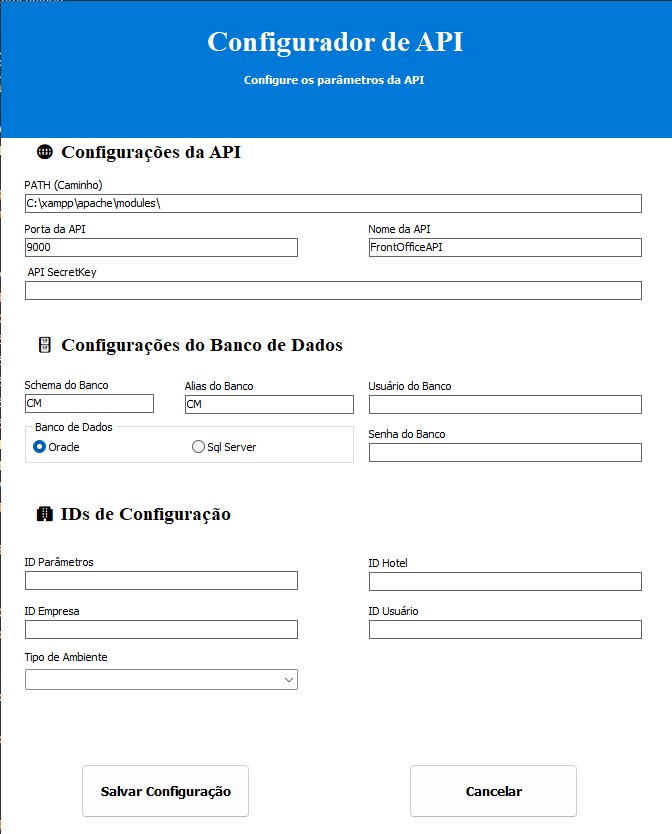Click the database icon beside Configurações do Banco
The width and height of the screenshot is (672, 834).
44,345
